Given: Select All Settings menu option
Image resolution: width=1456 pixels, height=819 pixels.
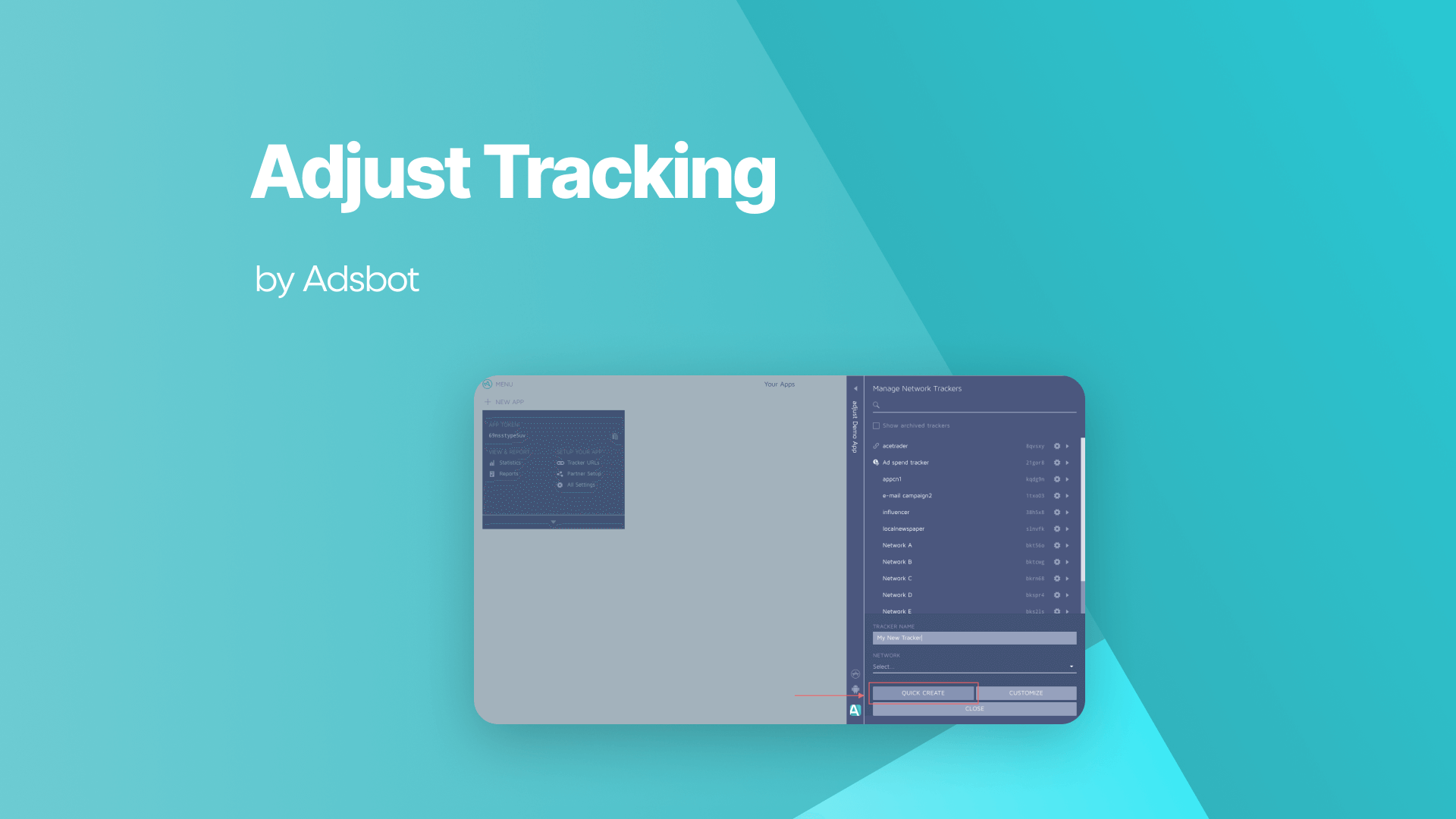Looking at the screenshot, I should click(x=580, y=485).
